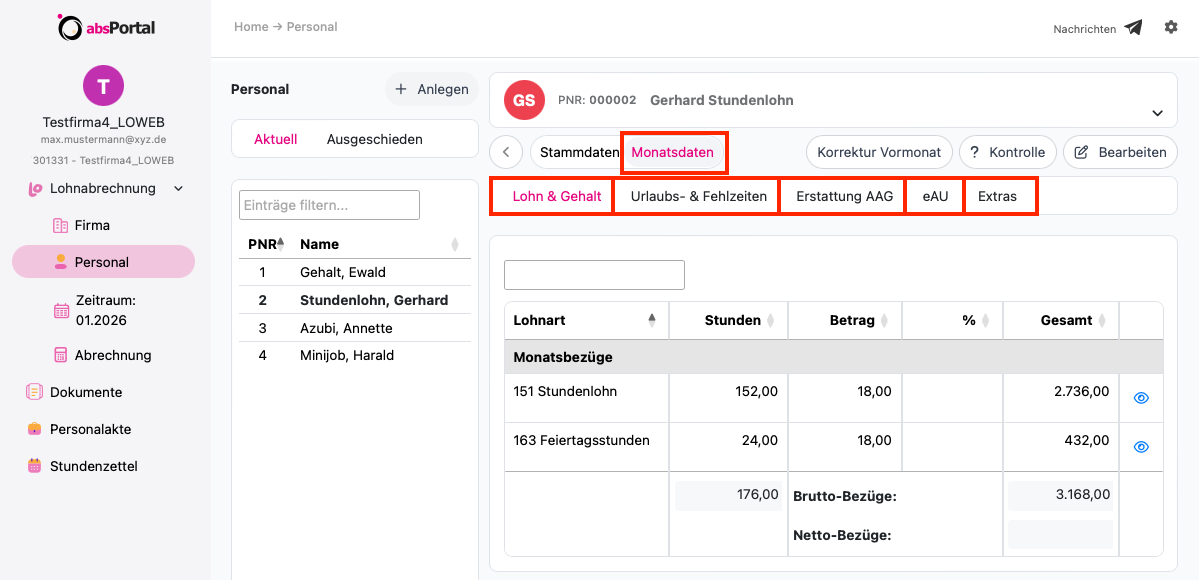Click the back arrow beside Stammdaten
The height and width of the screenshot is (580, 1199).
coord(505,152)
